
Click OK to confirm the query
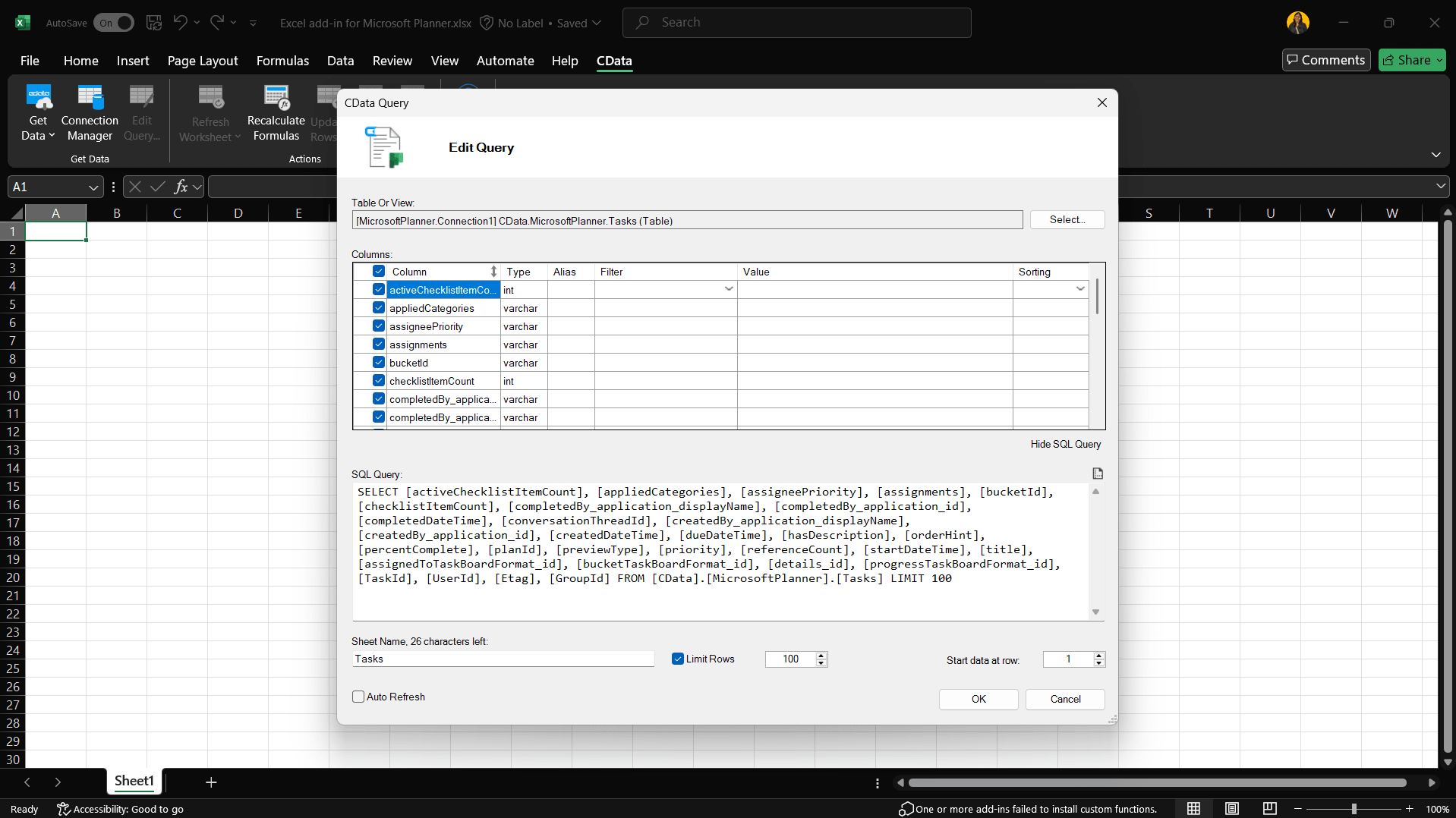pyautogui.click(x=978, y=699)
